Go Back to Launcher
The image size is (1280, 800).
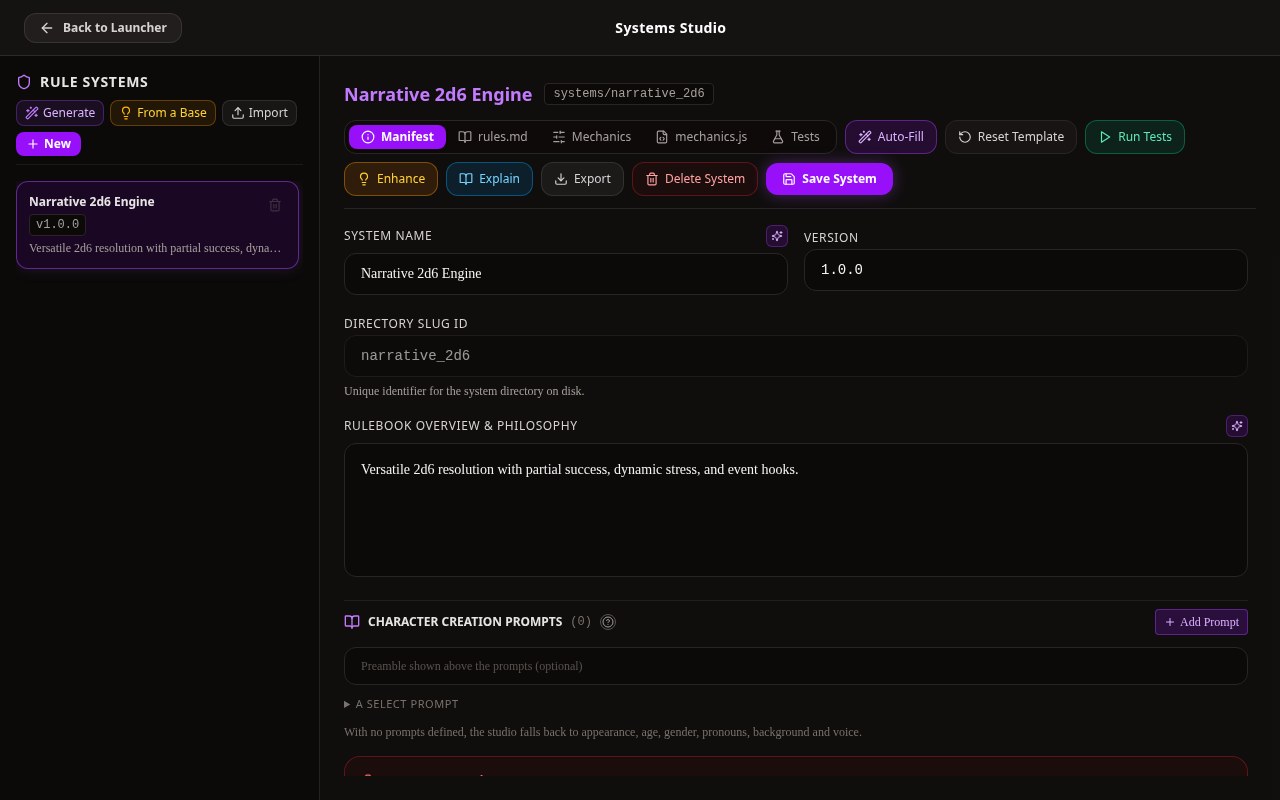(103, 28)
